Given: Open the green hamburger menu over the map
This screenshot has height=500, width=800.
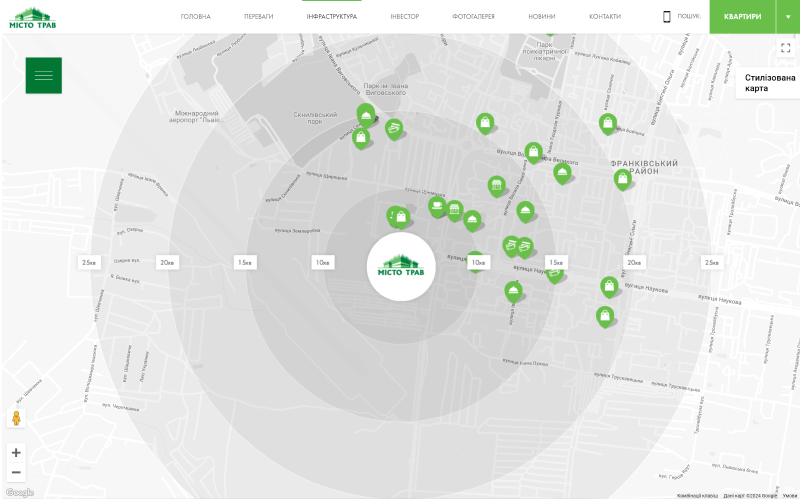Looking at the screenshot, I should [x=44, y=76].
